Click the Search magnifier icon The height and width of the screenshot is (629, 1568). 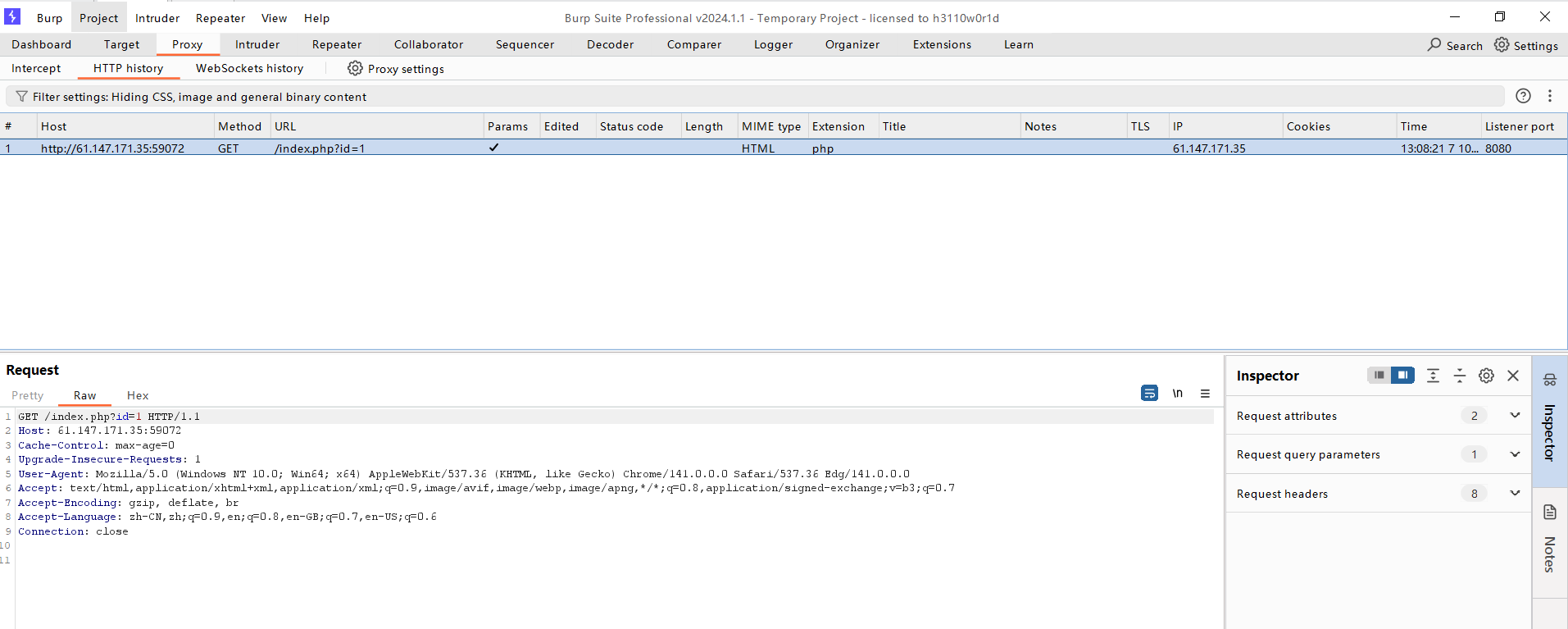(1434, 45)
